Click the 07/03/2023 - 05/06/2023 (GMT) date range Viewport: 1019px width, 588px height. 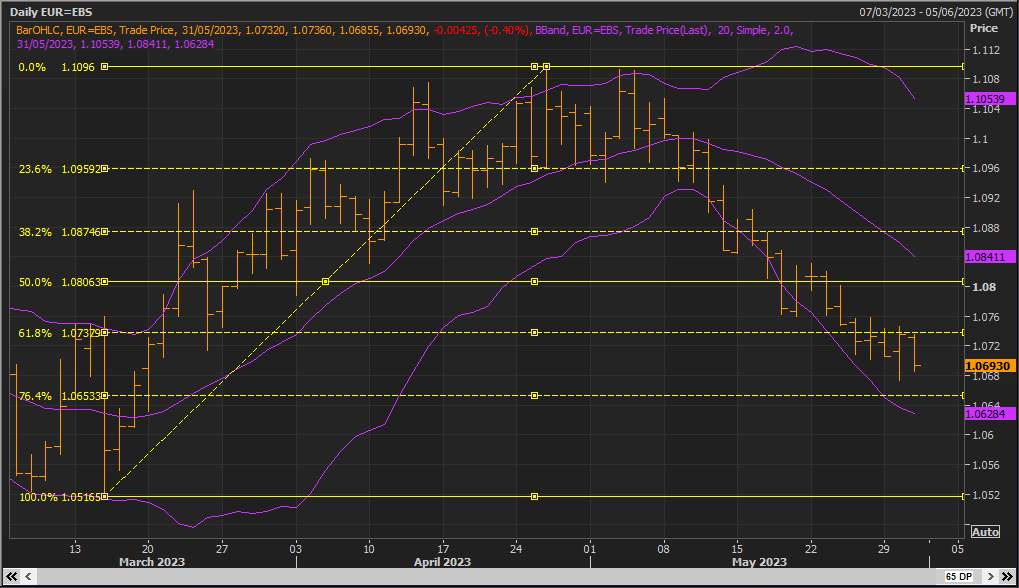click(x=936, y=12)
